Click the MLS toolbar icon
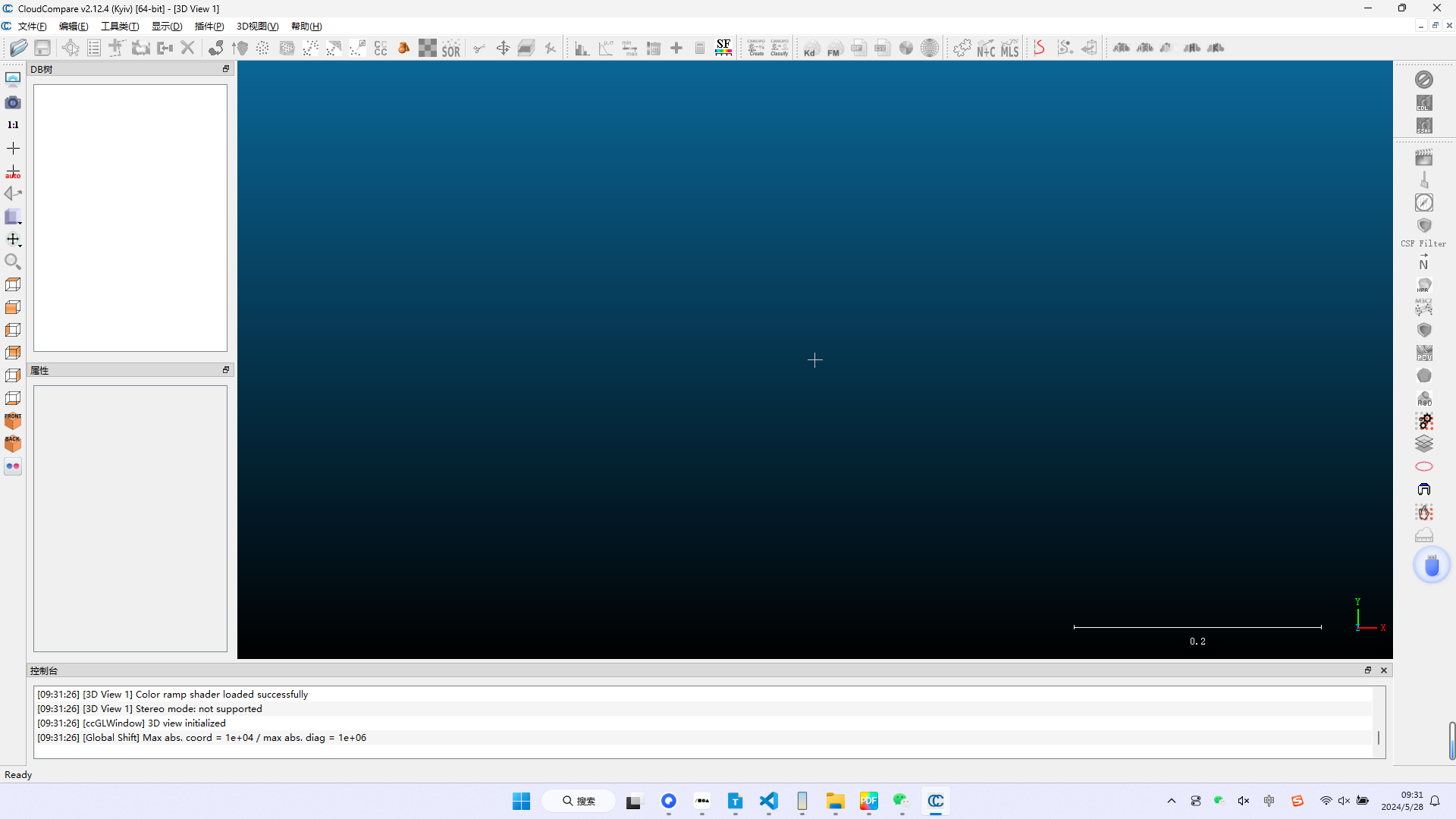Image resolution: width=1456 pixels, height=819 pixels. pos(1009,49)
